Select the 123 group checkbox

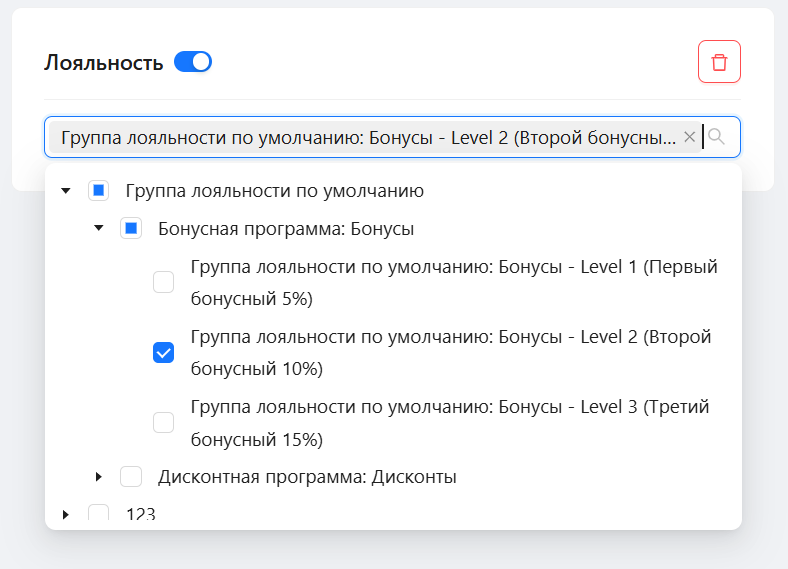98,514
